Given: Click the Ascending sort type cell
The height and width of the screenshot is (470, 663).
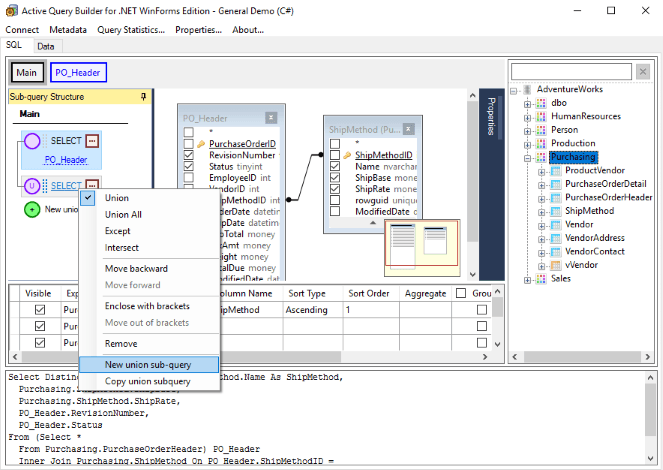Looking at the screenshot, I should (312, 310).
